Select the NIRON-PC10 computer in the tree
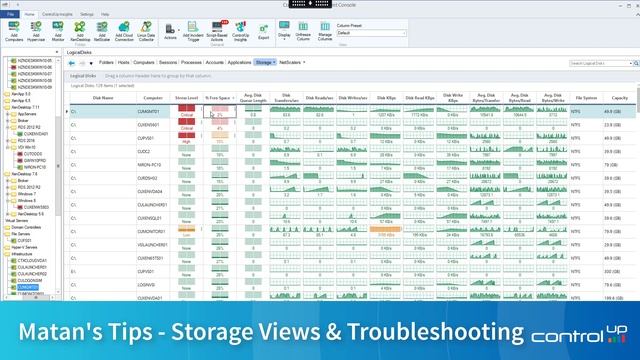The image size is (640, 360). point(35,167)
